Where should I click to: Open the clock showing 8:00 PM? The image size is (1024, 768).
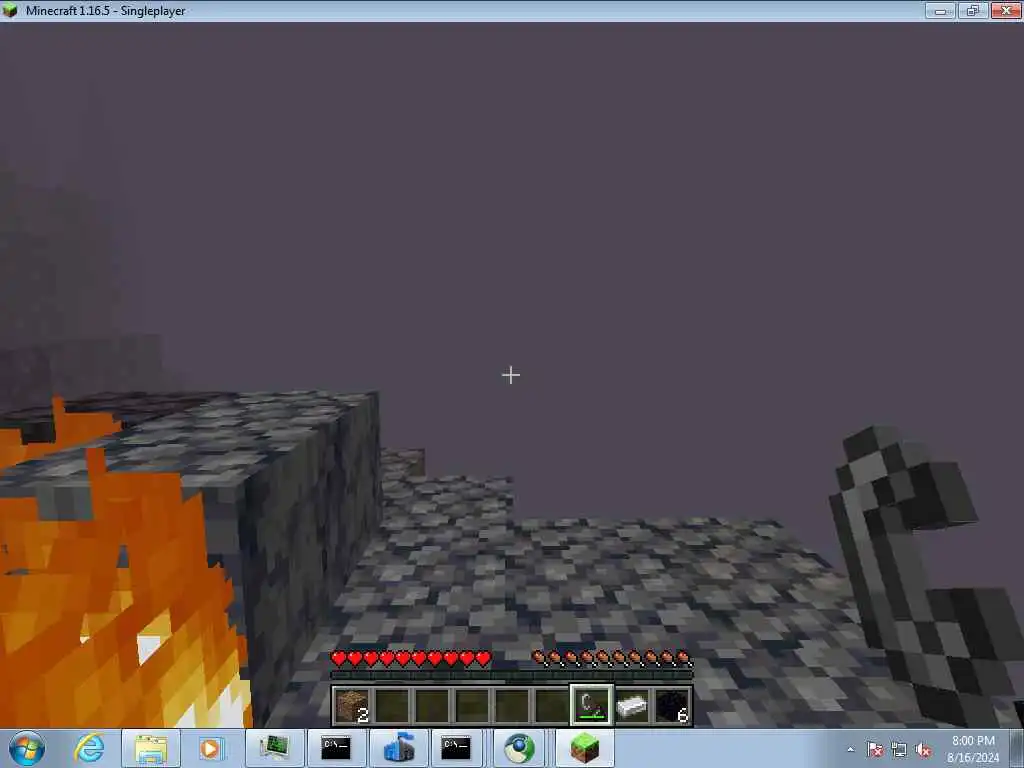click(x=973, y=749)
